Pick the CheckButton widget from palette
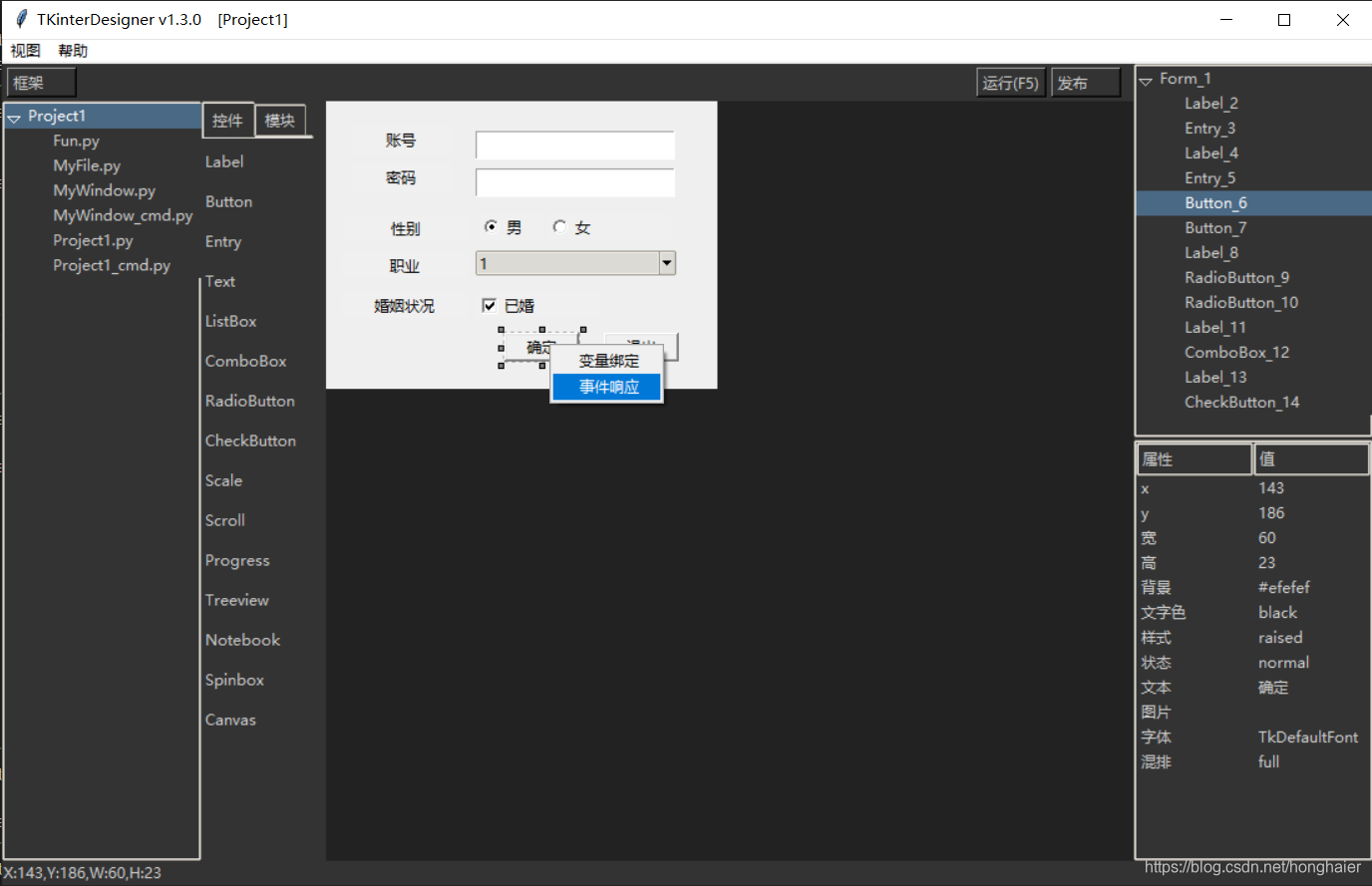This screenshot has height=886, width=1372. [x=250, y=441]
